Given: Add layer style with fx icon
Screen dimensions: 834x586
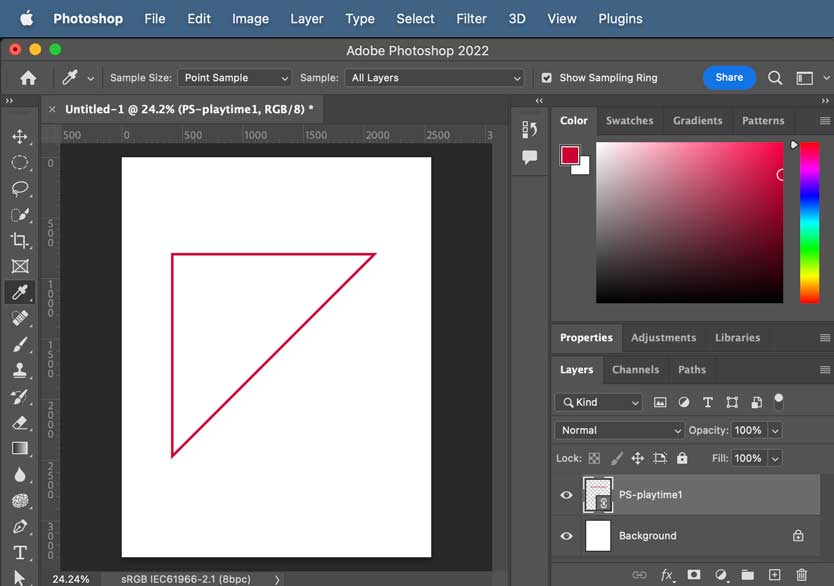Looking at the screenshot, I should point(667,575).
